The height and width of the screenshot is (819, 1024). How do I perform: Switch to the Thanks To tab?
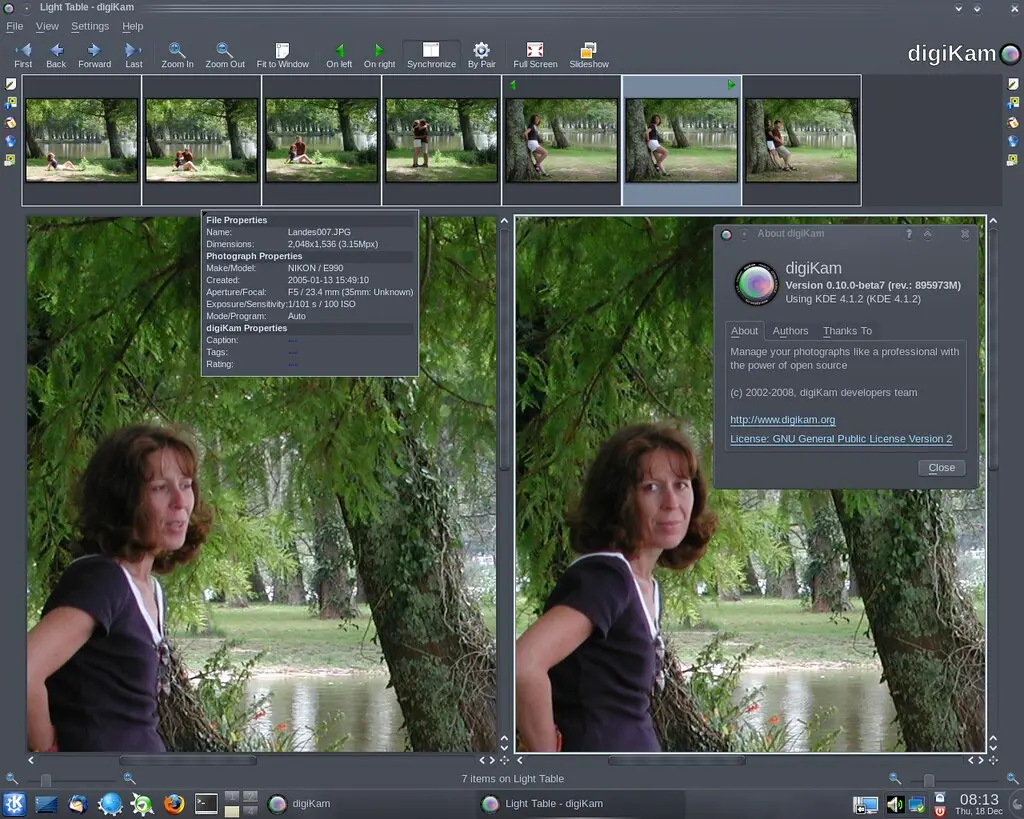(x=847, y=330)
